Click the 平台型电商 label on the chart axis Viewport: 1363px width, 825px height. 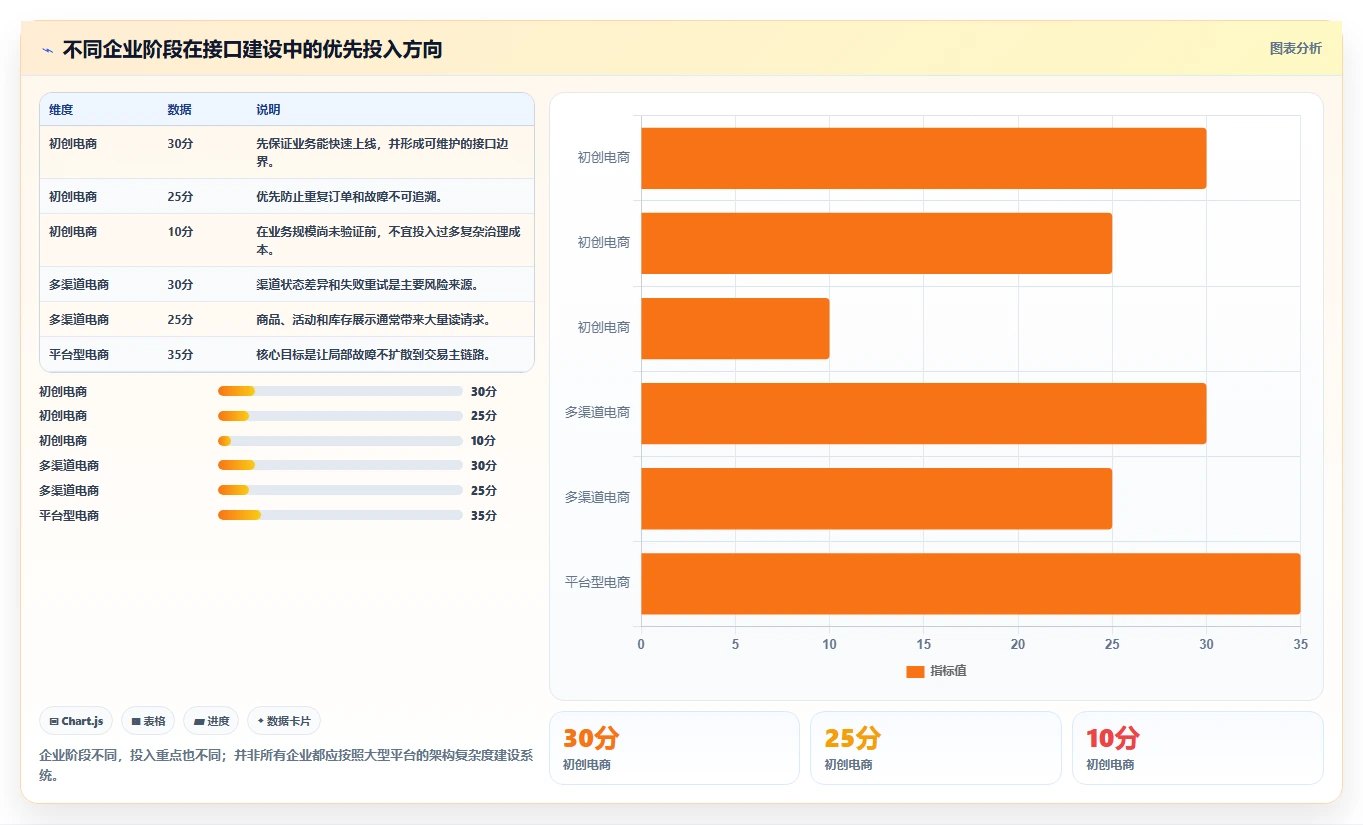[x=597, y=582]
